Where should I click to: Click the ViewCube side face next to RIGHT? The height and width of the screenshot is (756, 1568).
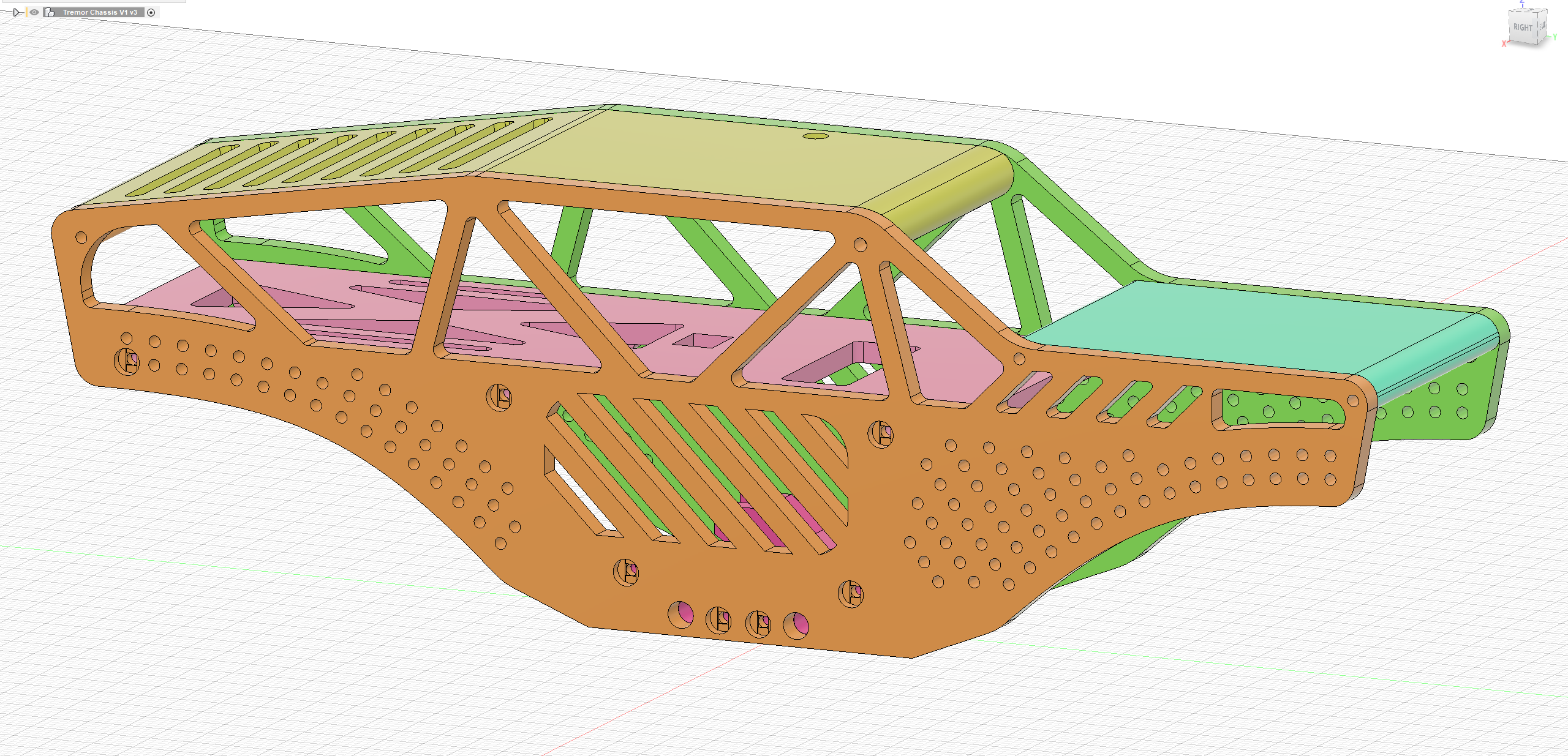coord(1542,26)
